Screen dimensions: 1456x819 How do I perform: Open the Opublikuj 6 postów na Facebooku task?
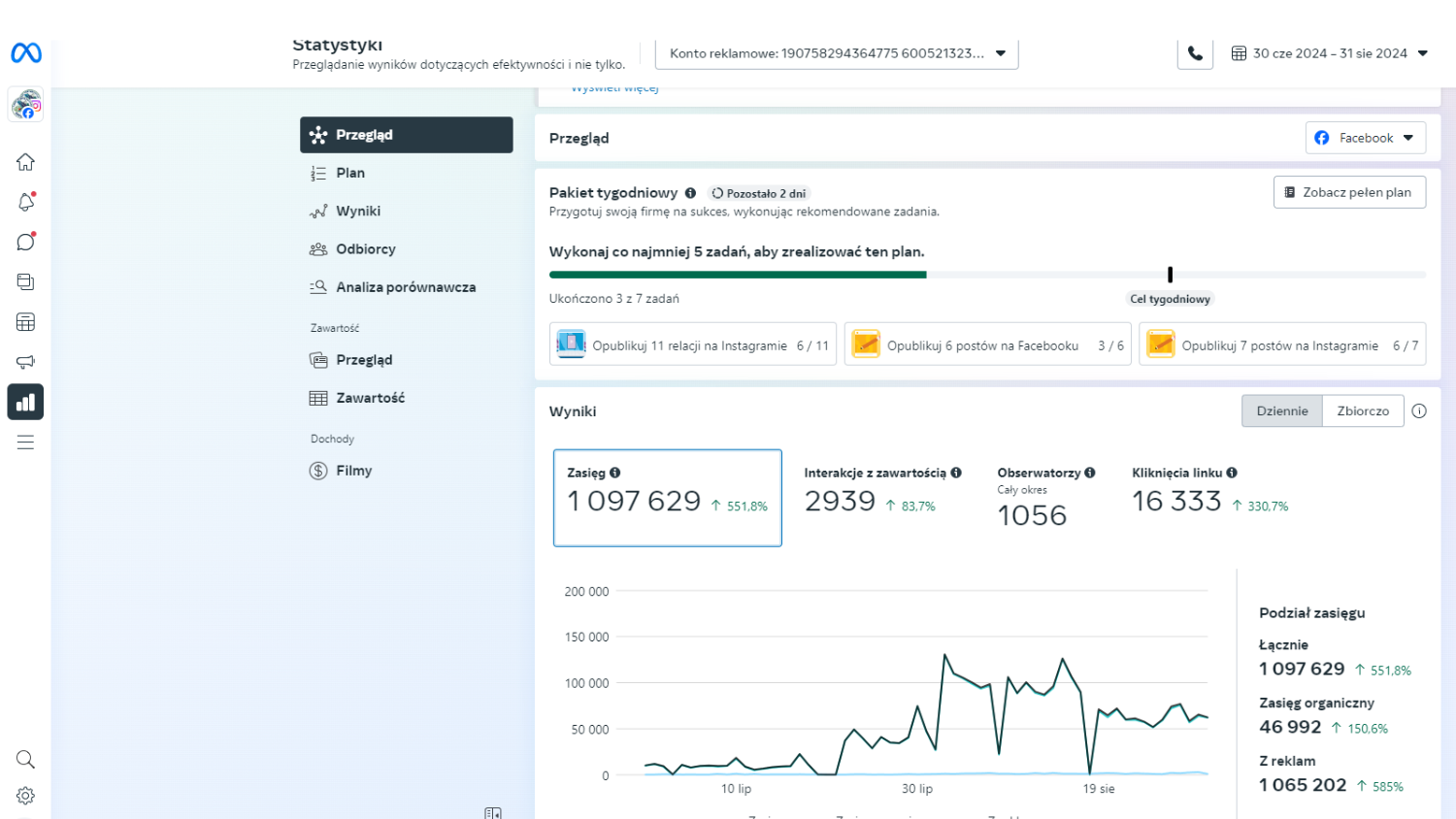coord(987,344)
